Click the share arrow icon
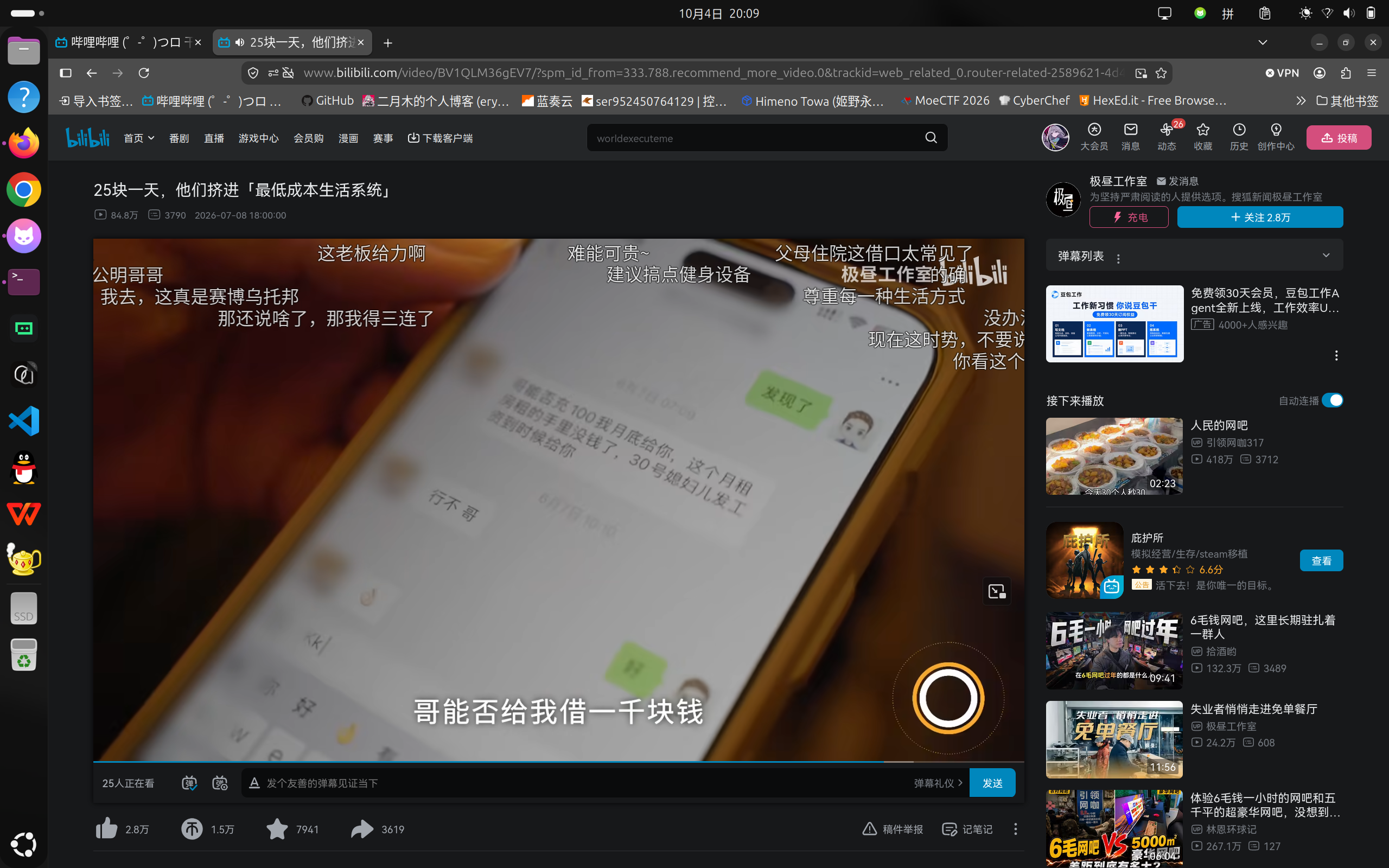Viewport: 1389px width, 868px height. coord(361,829)
